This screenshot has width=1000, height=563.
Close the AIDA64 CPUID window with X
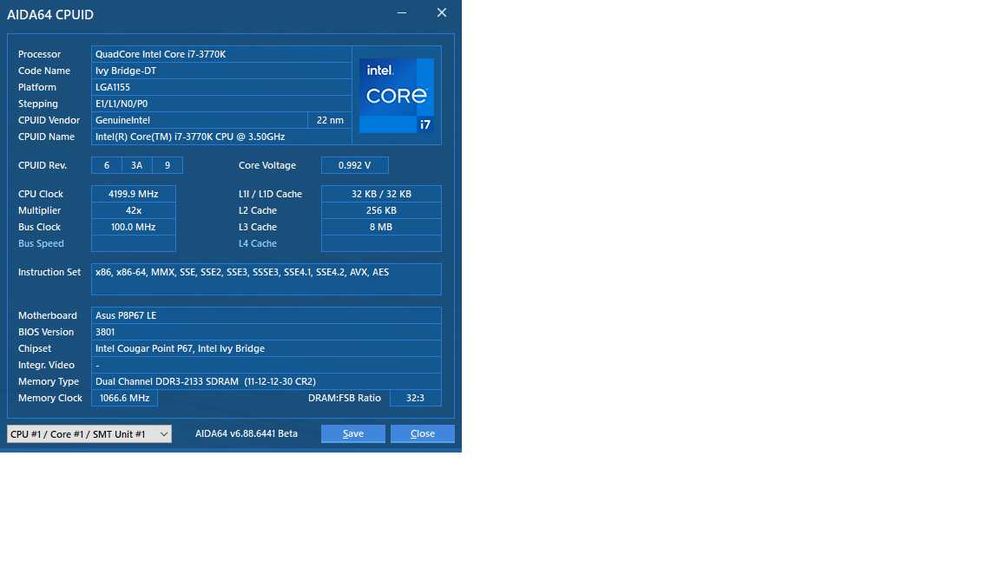[441, 13]
